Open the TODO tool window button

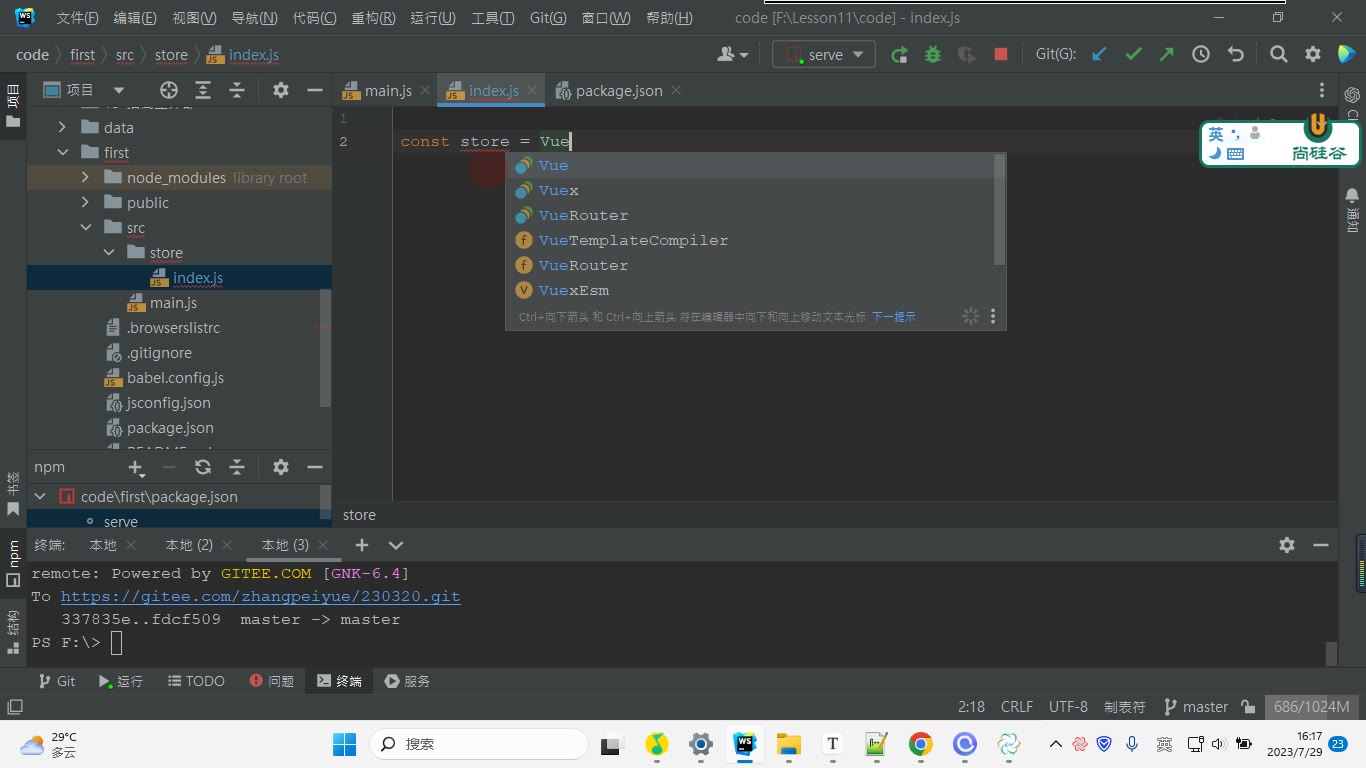(196, 681)
